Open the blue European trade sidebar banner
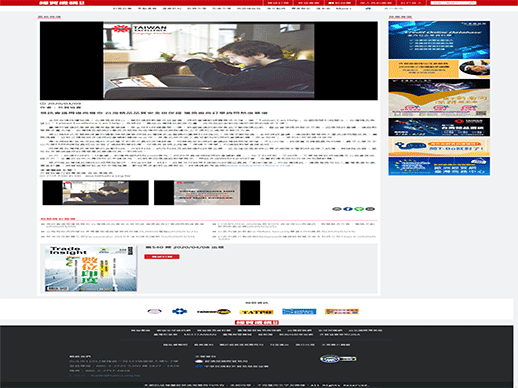Viewport: 518px width, 388px height. tap(439, 166)
